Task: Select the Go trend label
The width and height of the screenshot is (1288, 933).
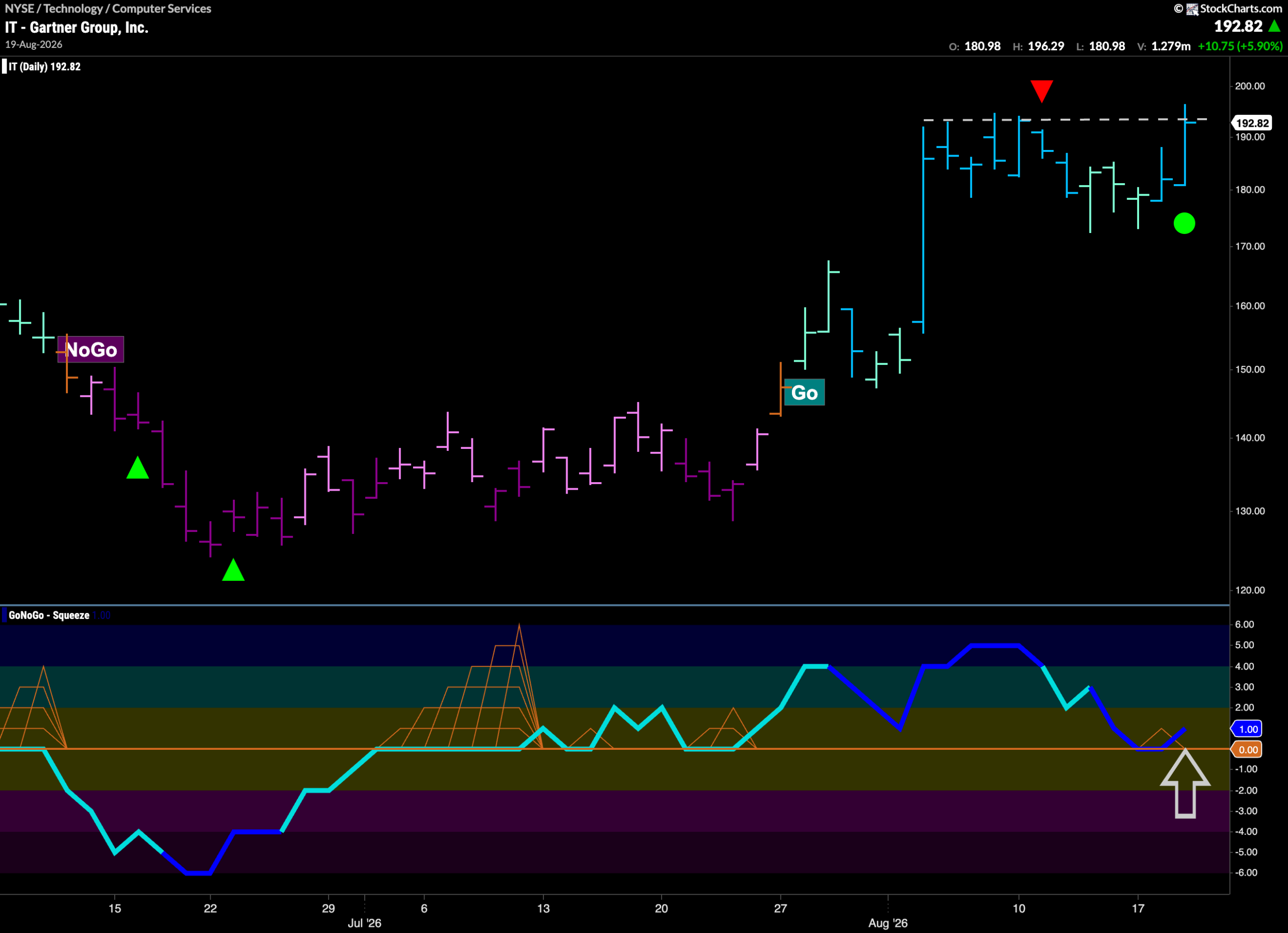Action: coord(804,393)
